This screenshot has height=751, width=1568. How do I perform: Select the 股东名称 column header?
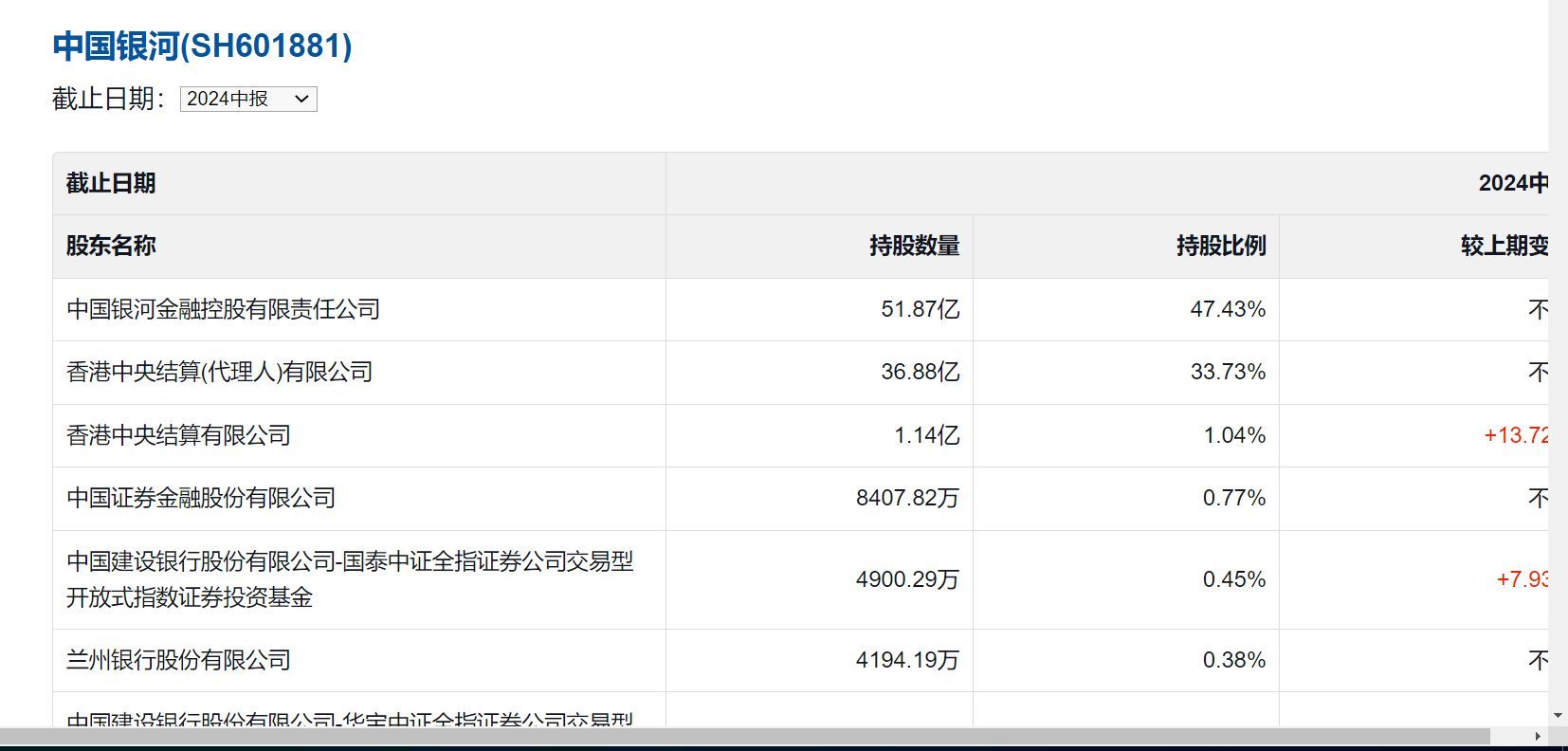click(x=111, y=247)
